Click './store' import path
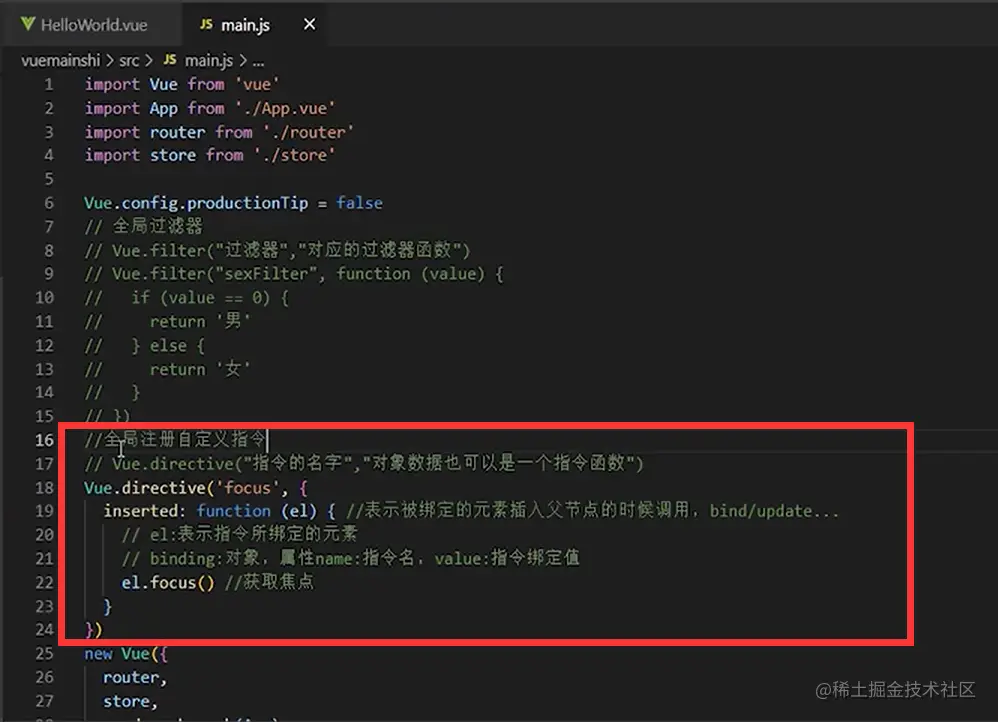Screen dimensions: 998x722 coord(295,155)
